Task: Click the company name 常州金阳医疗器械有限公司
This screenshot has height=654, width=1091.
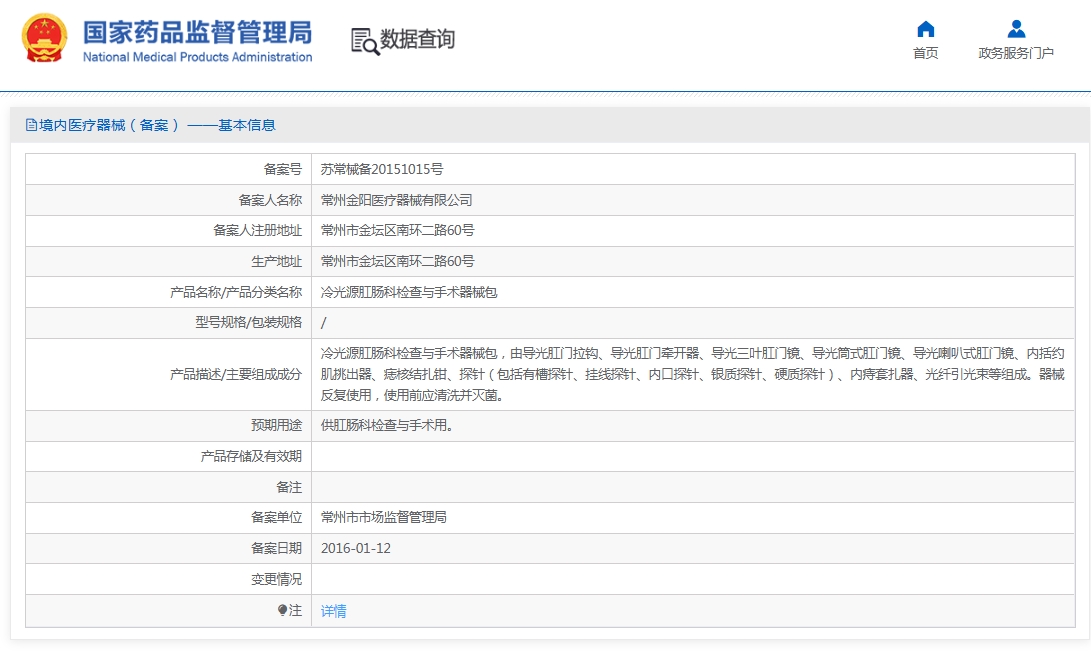Action: coord(397,200)
